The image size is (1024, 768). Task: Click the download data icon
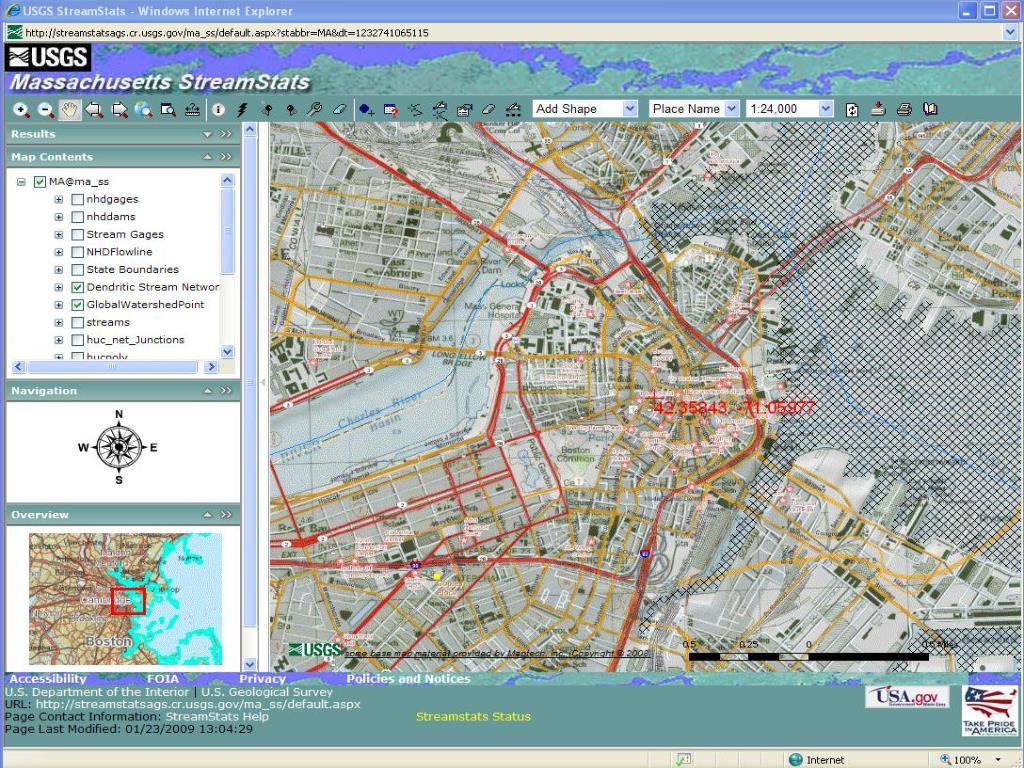click(878, 109)
